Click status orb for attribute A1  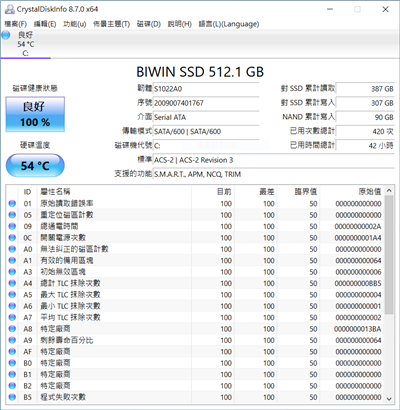pos(12,260)
